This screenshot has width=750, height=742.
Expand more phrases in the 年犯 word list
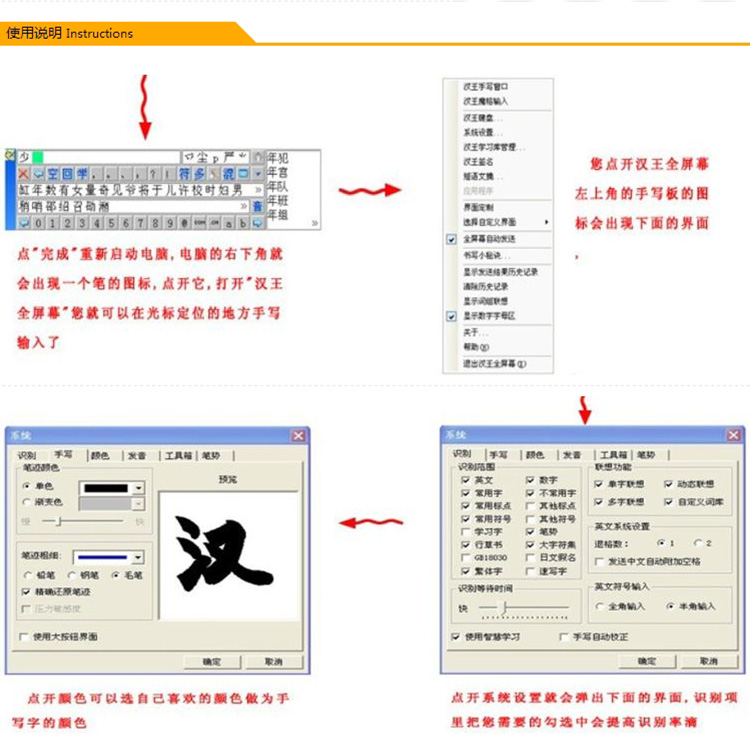[x=315, y=223]
